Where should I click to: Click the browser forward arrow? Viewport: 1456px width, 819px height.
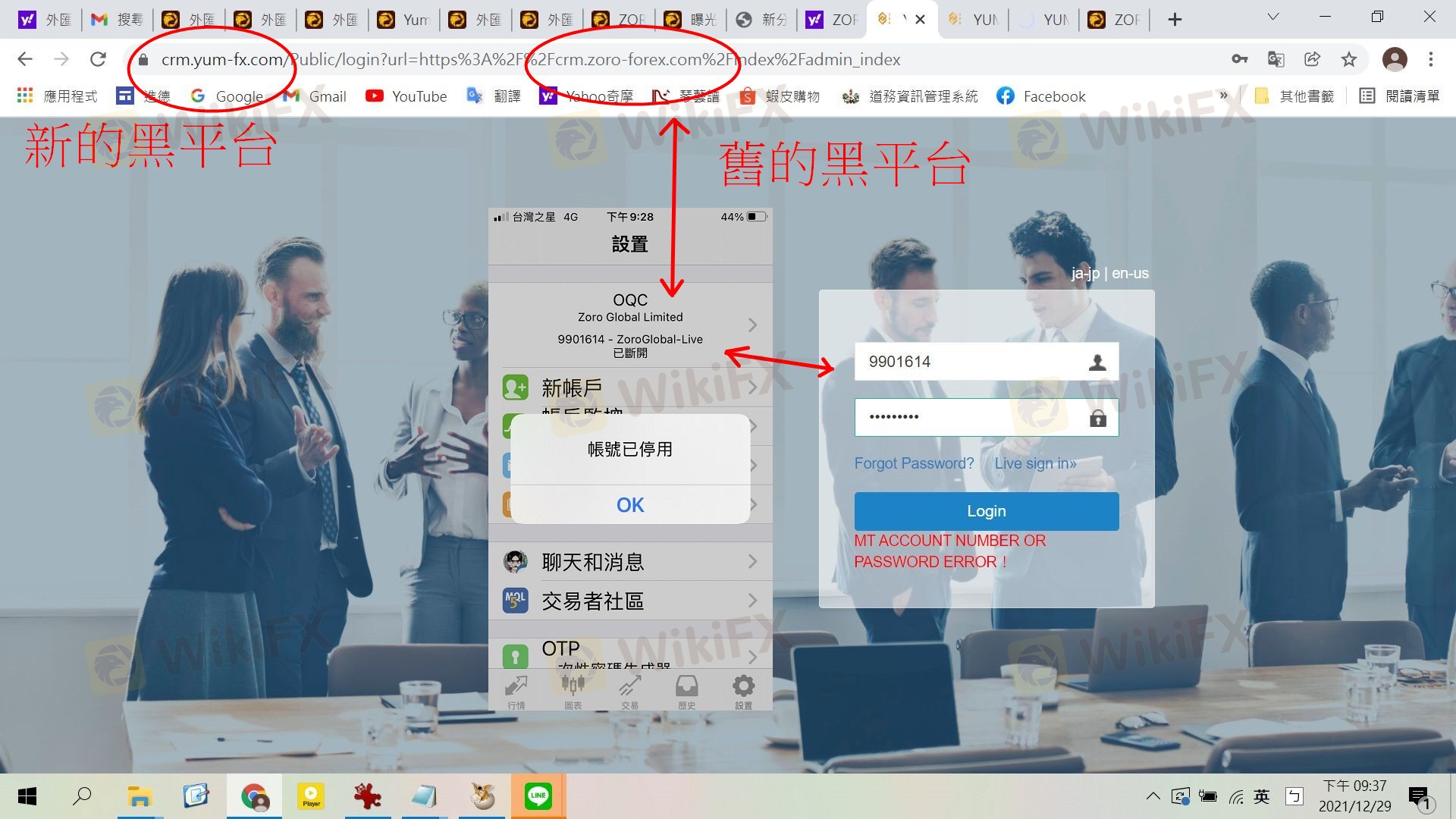coord(61,59)
